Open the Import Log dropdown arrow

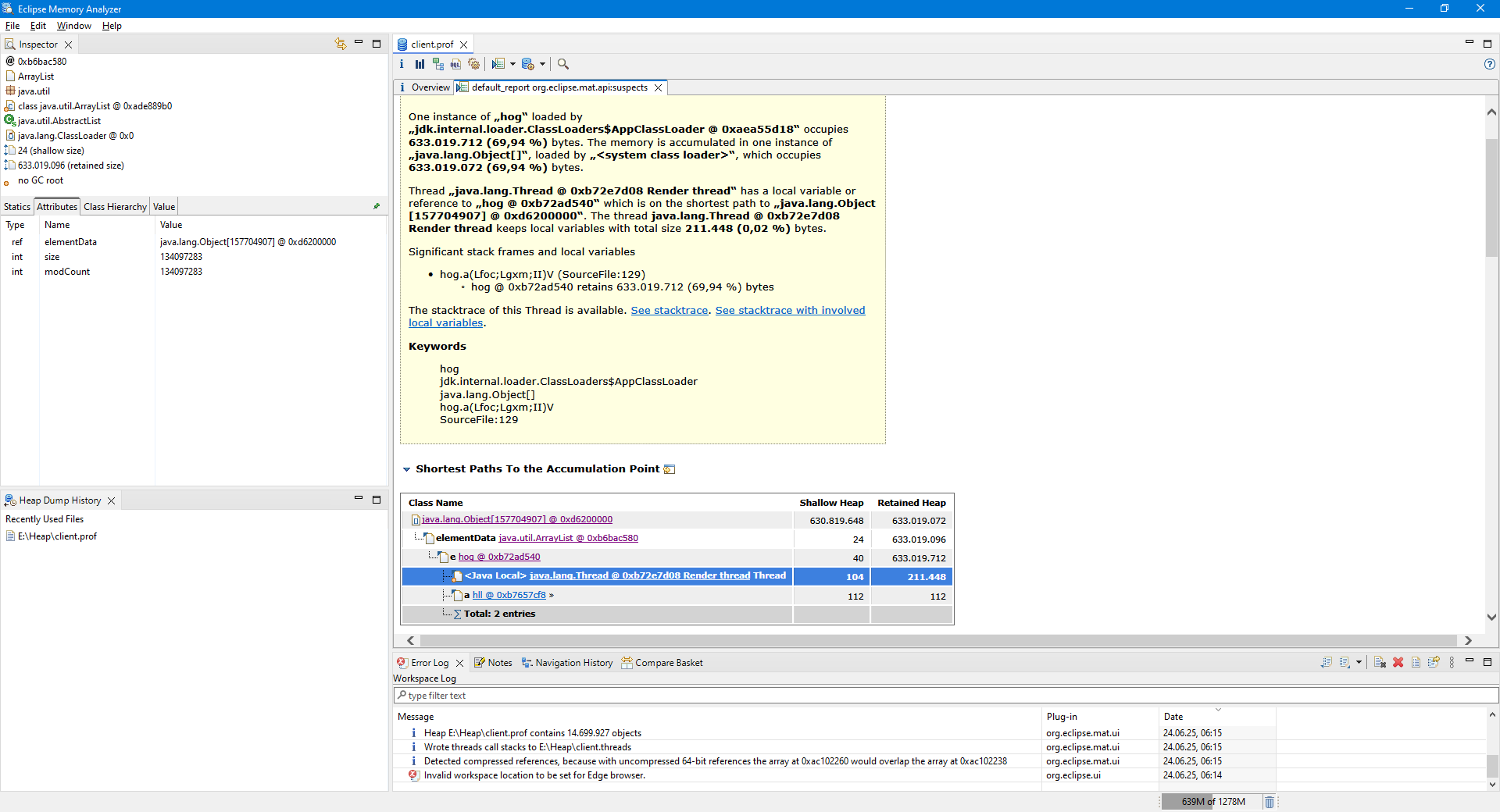[x=1359, y=662]
